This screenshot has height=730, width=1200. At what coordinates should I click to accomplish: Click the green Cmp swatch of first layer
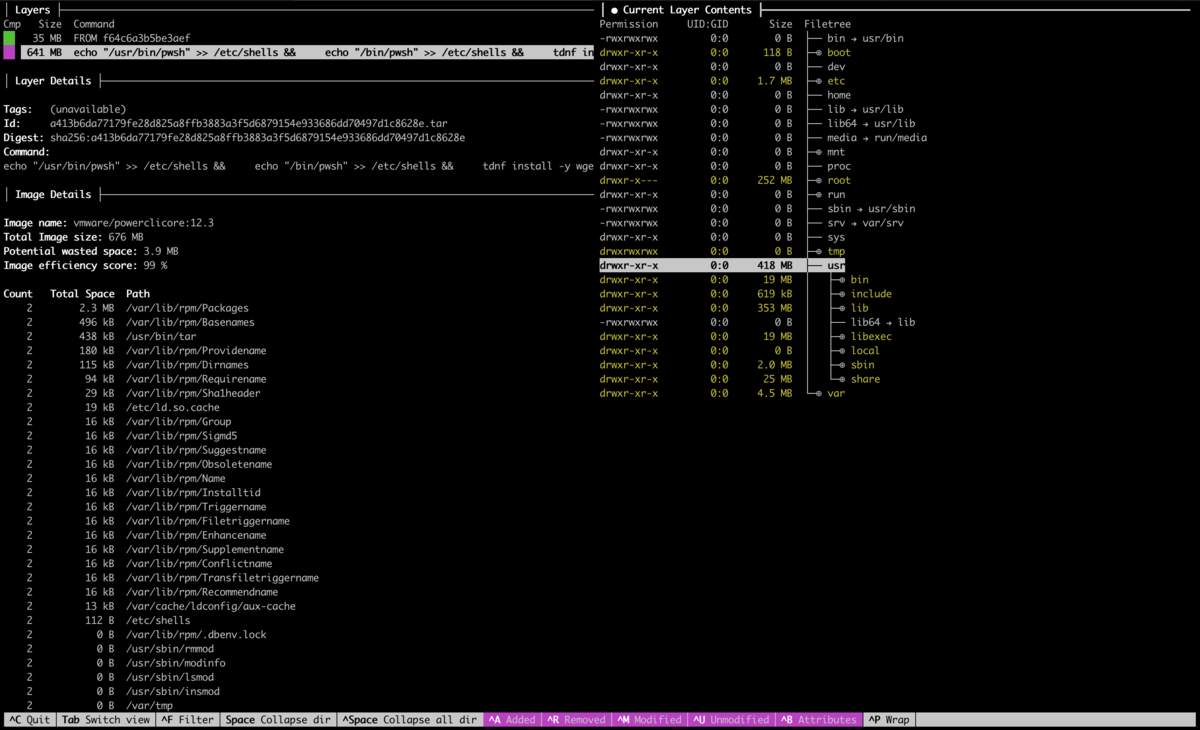(x=9, y=38)
